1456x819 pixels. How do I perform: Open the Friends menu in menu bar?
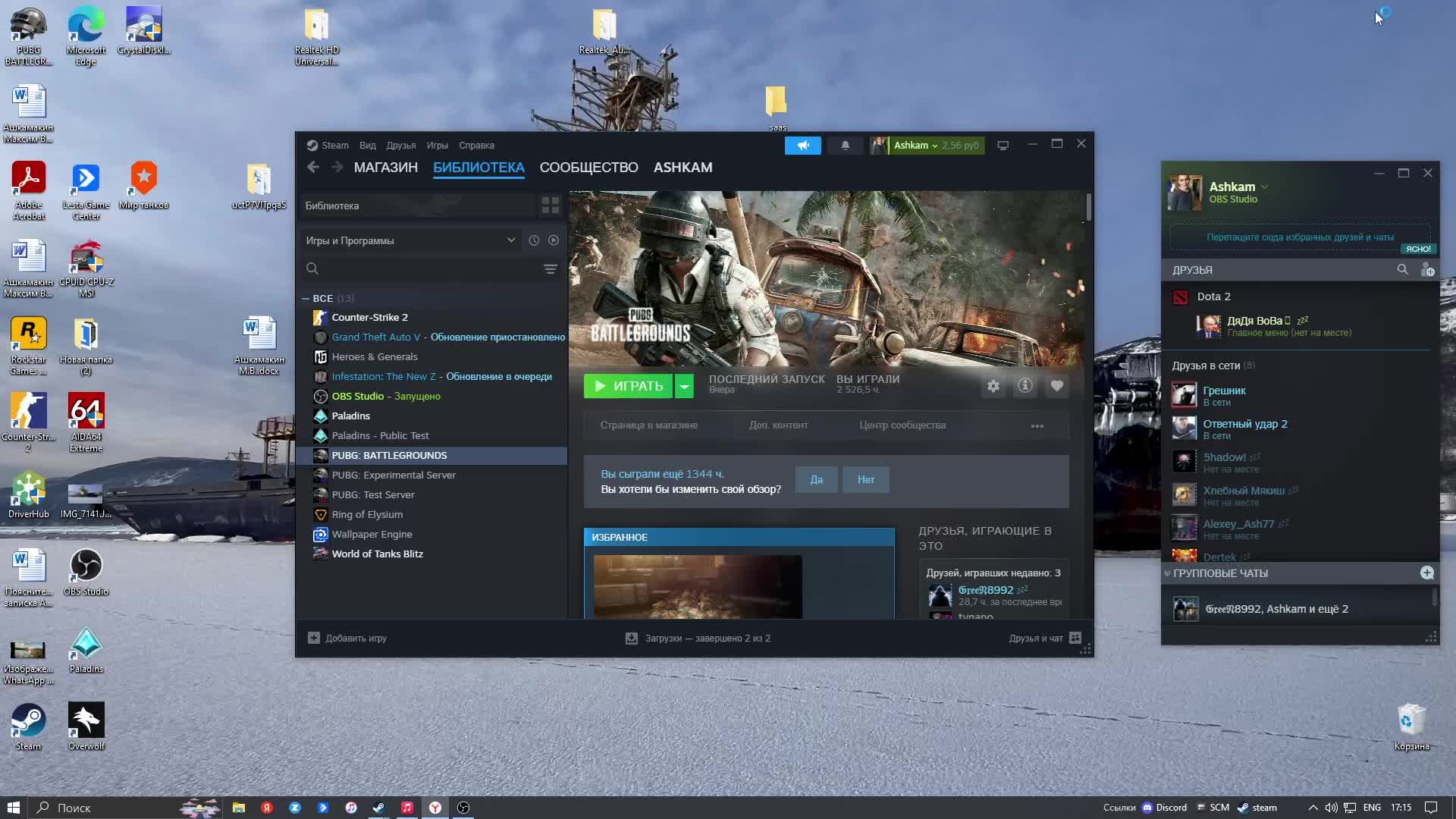point(400,146)
